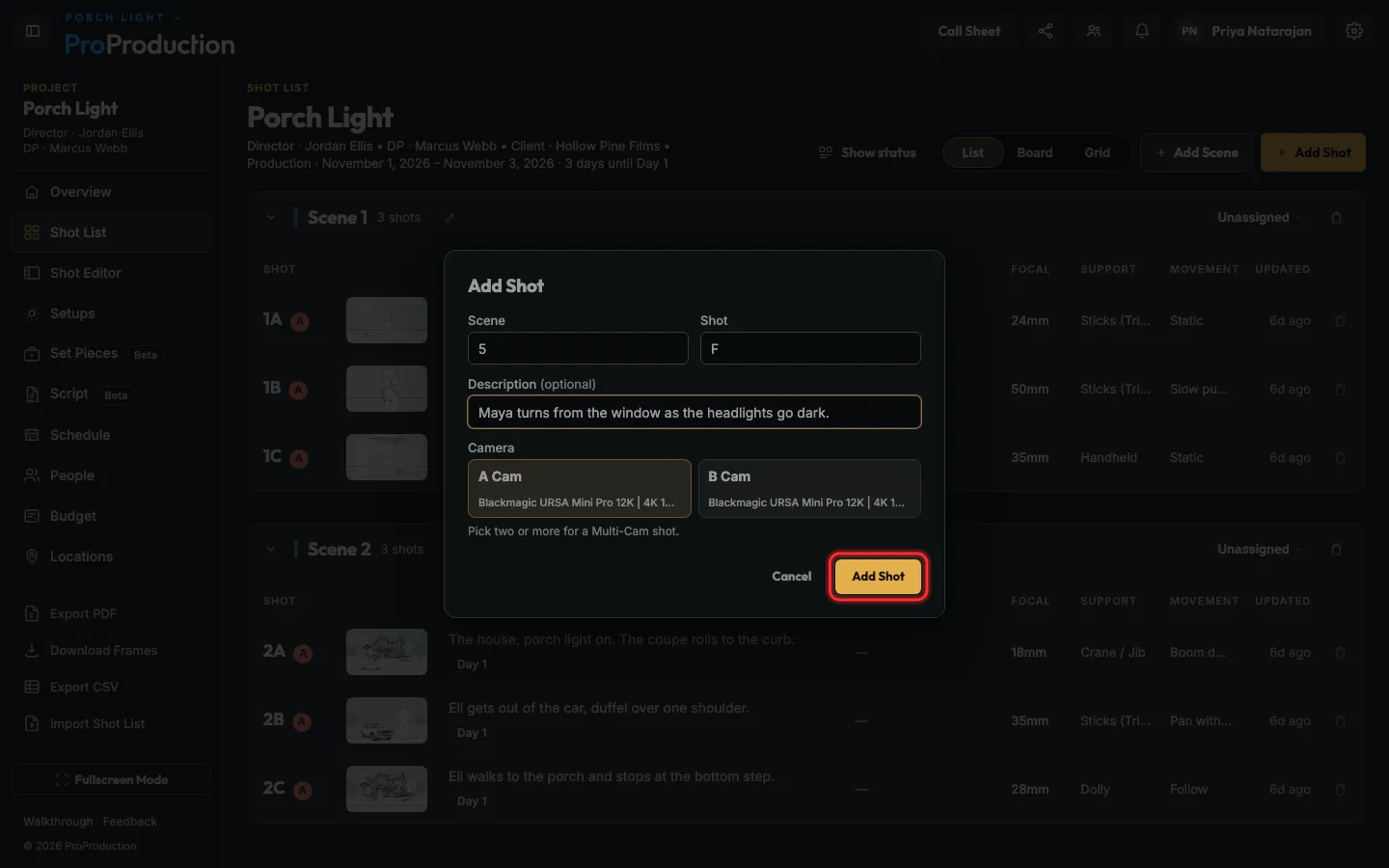Click the top-right Add Shot button
The height and width of the screenshot is (868, 1389).
tap(1313, 152)
